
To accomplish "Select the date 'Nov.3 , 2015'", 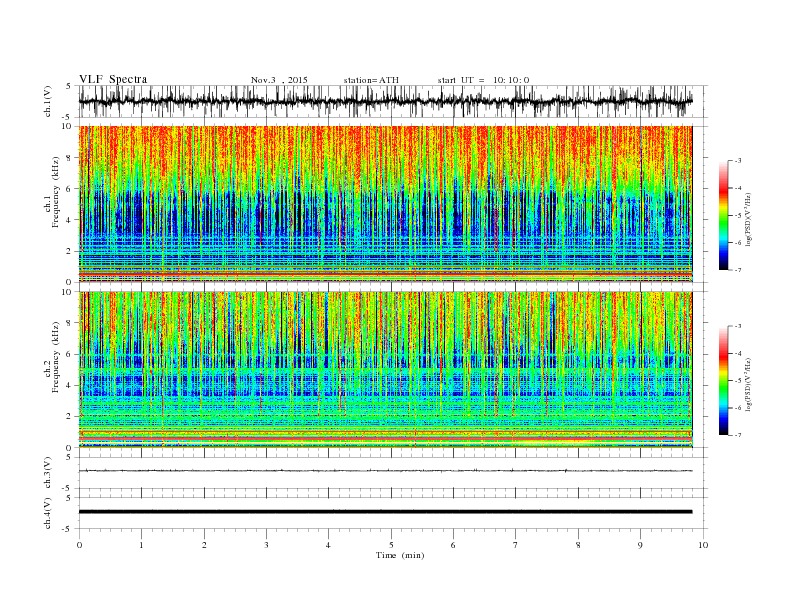I will tap(279, 80).
